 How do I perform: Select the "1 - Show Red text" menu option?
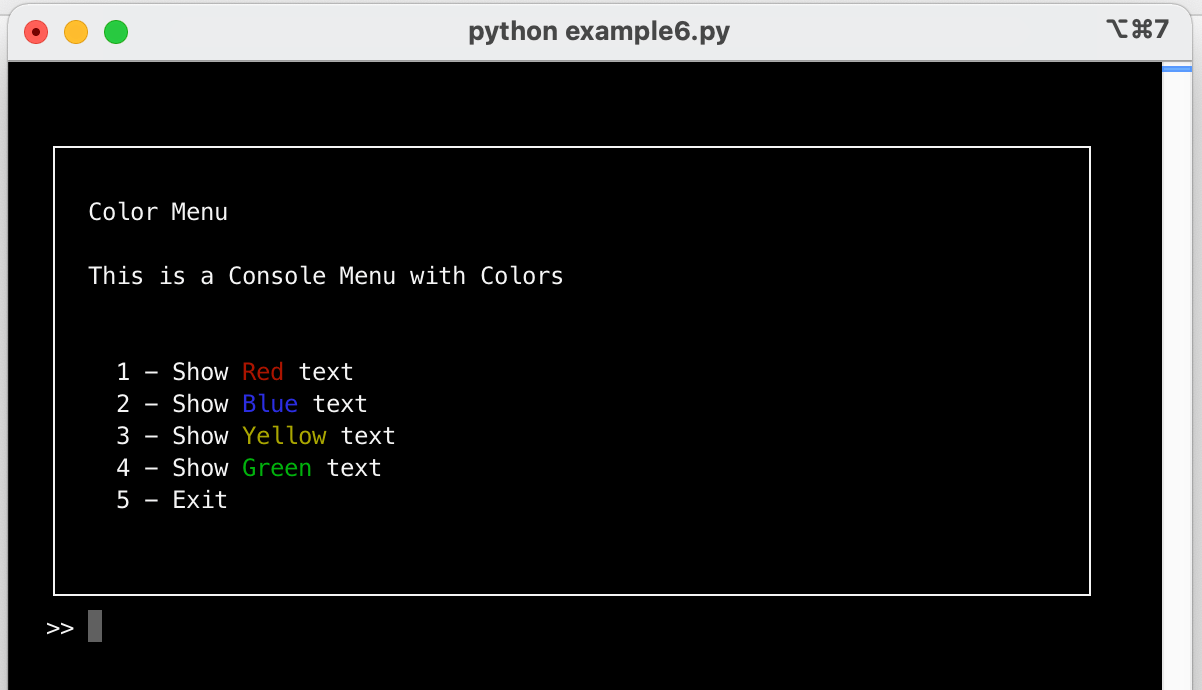pyautogui.click(x=235, y=371)
